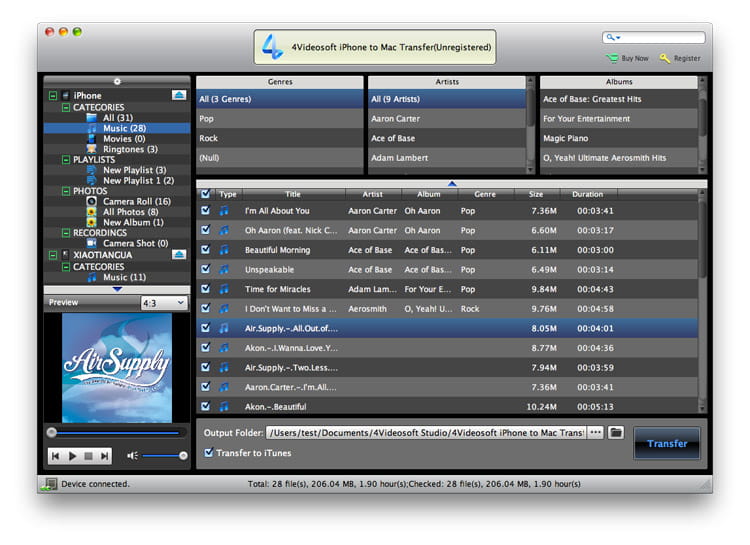Click the settings gear above device tree

117,81
